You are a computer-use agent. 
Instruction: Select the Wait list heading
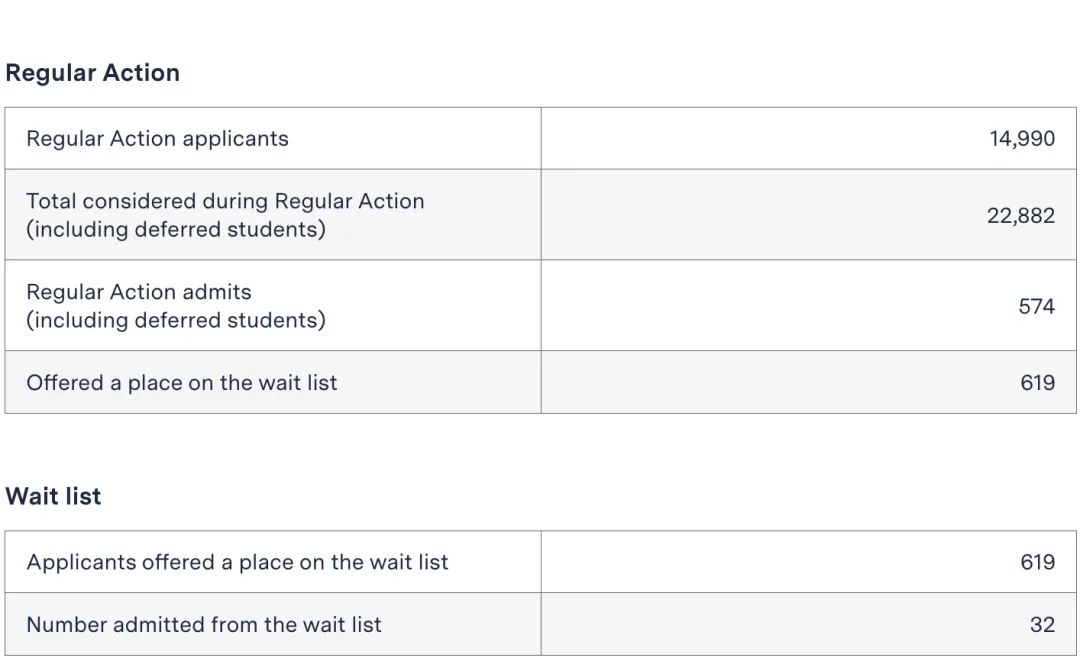[53, 496]
